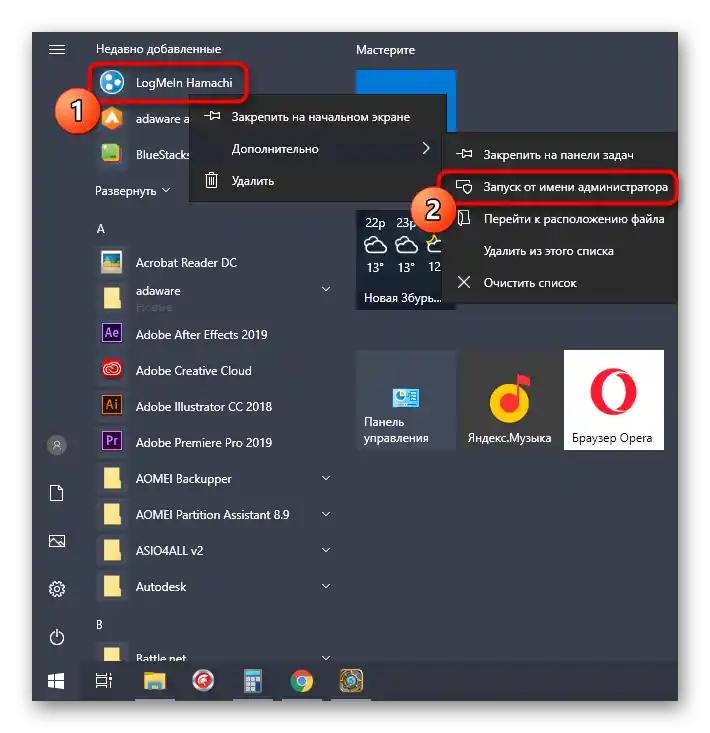Expand recently added via Развернуть

133,191
